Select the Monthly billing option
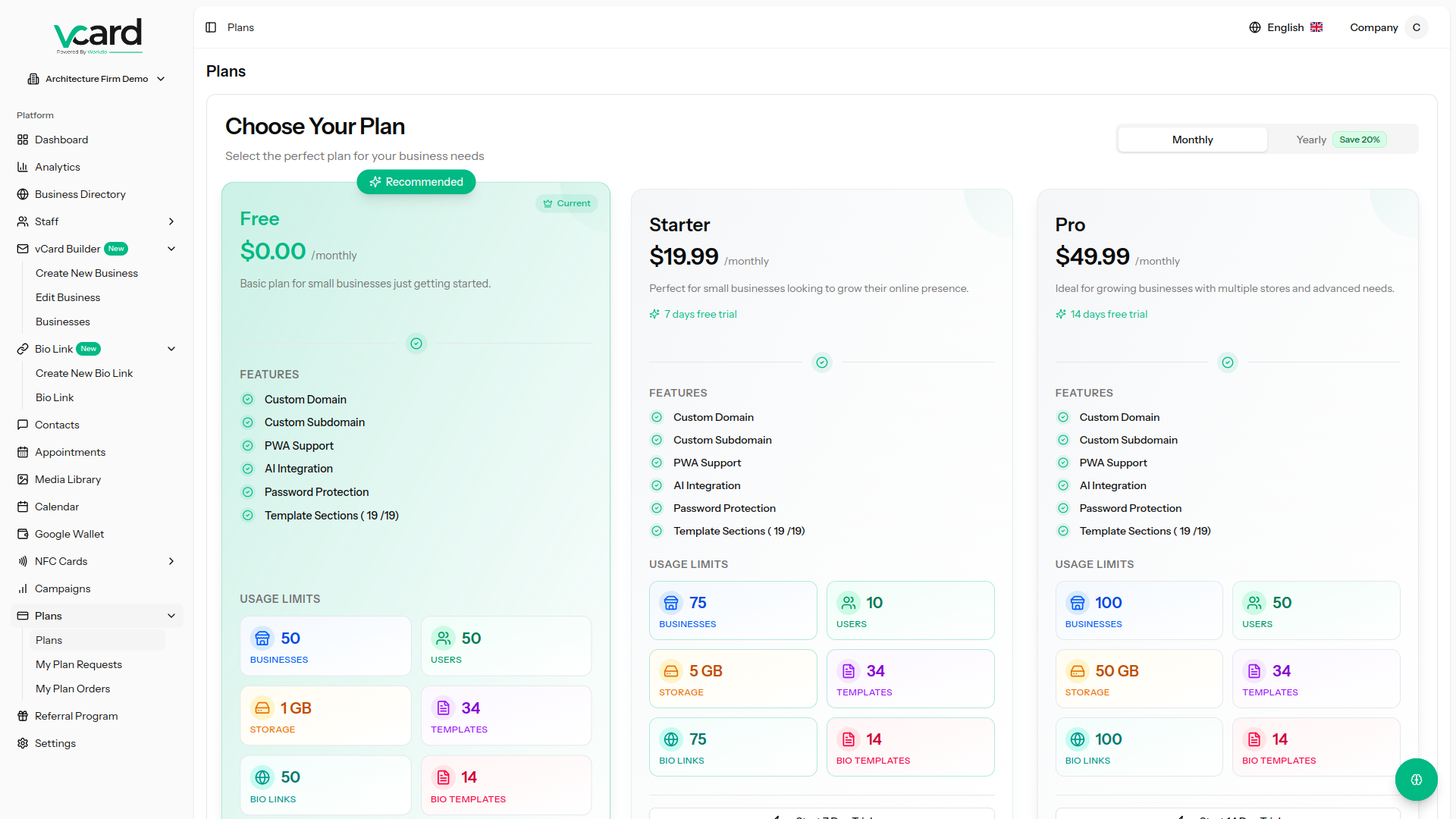The image size is (1456, 819). click(x=1192, y=140)
